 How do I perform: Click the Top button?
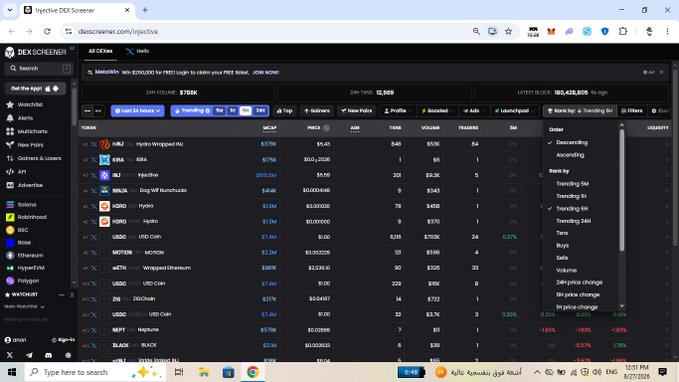click(x=285, y=111)
